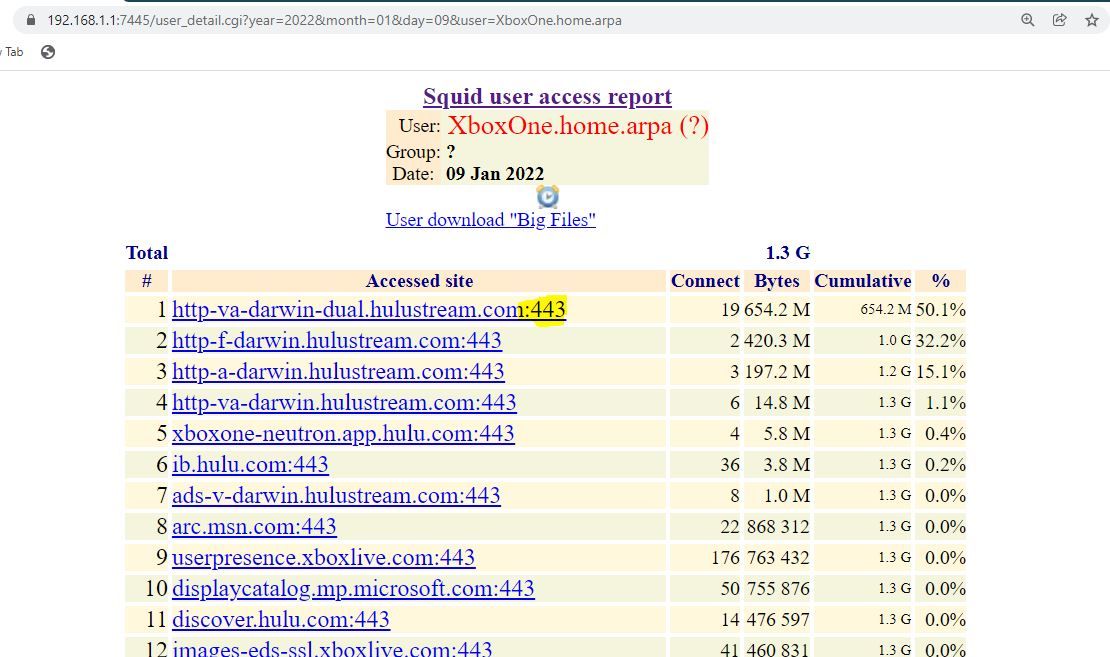1110x657 pixels.
Task: Open userpresence.xboxlive.com:443 link
Action: pos(324,558)
